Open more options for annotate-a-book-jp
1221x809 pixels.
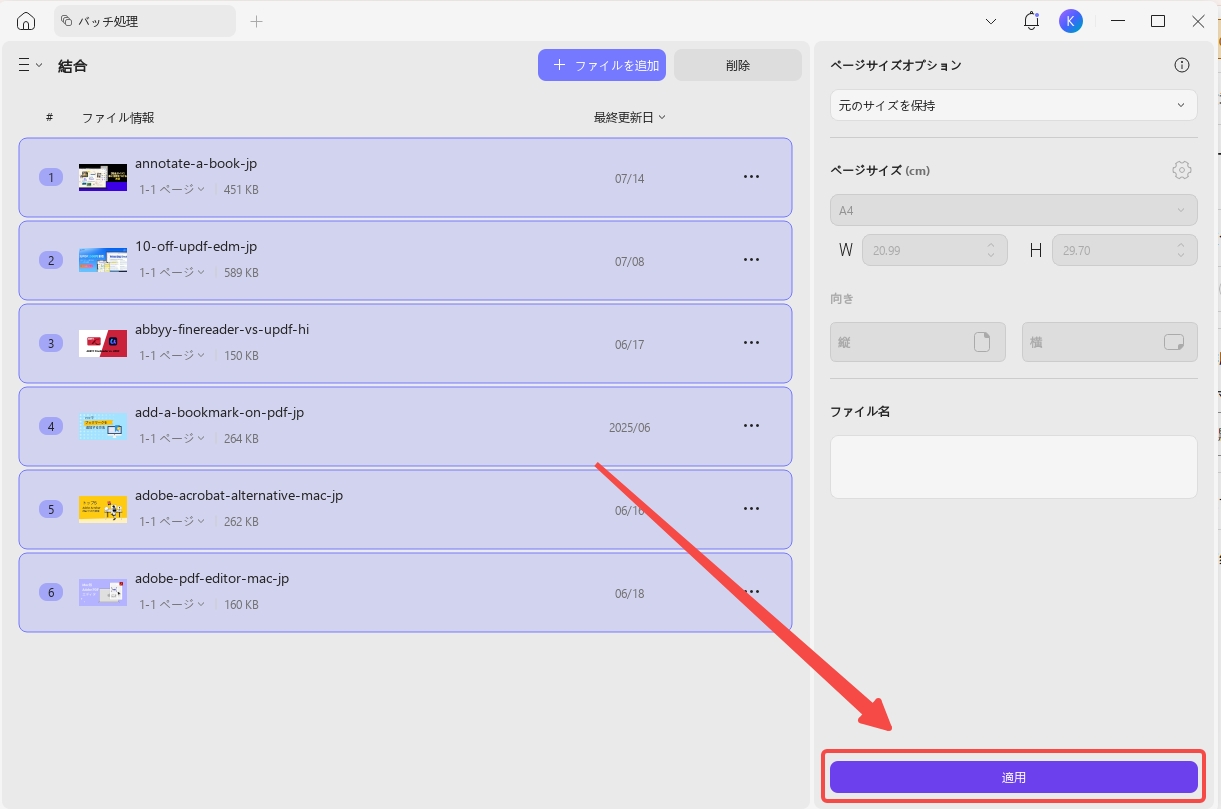click(x=752, y=177)
